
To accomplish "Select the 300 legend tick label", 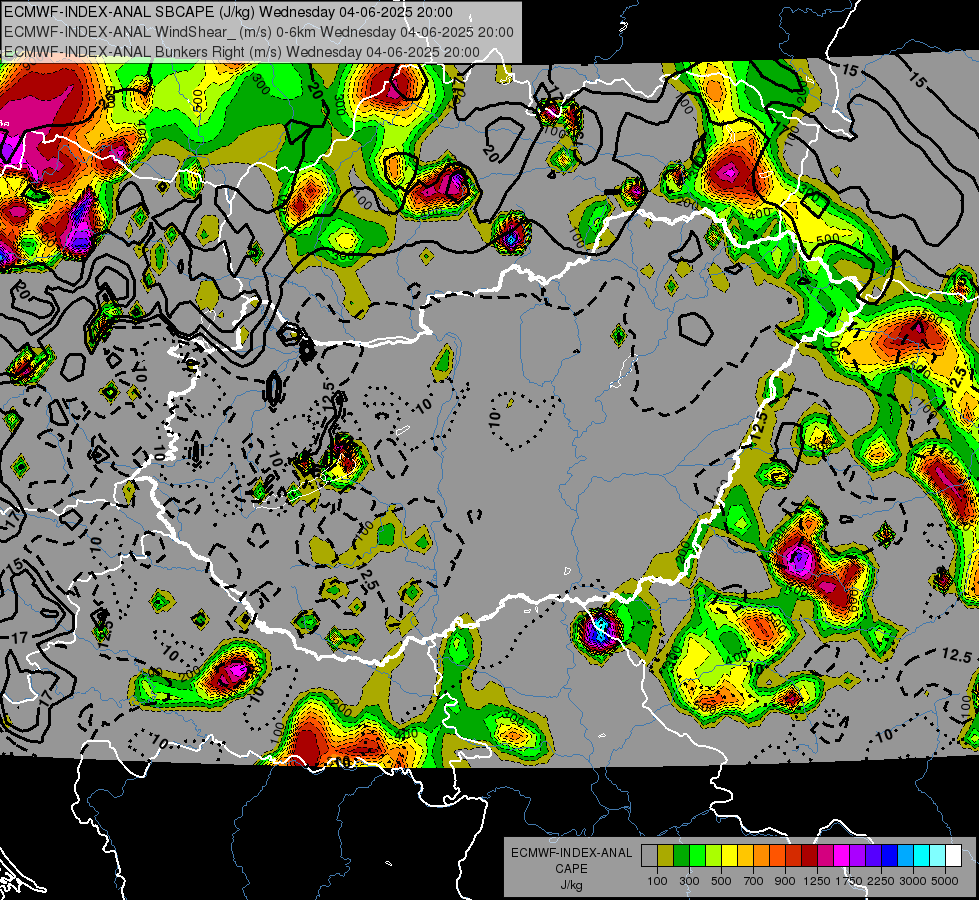I will (x=689, y=881).
